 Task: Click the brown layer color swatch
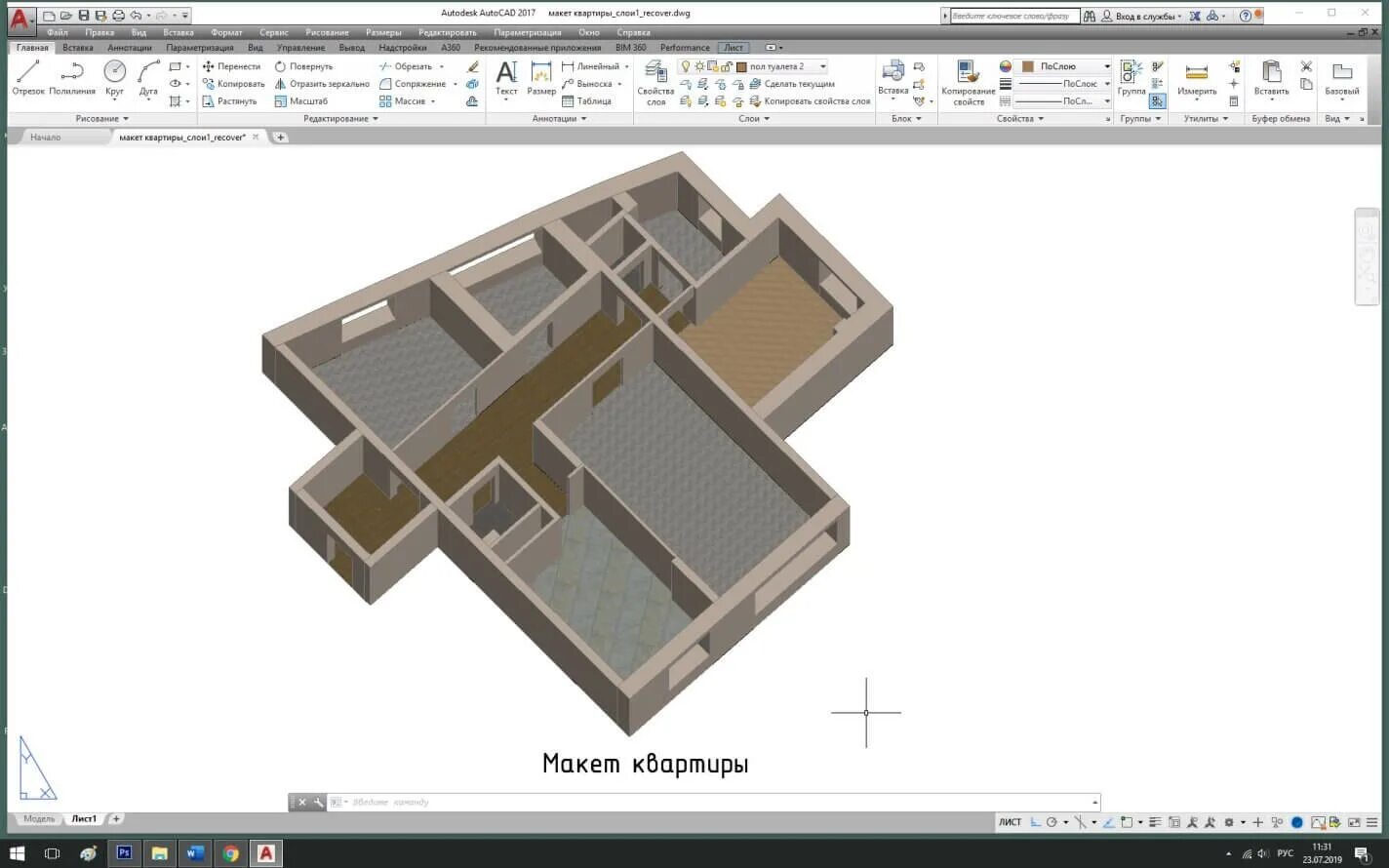[741, 66]
